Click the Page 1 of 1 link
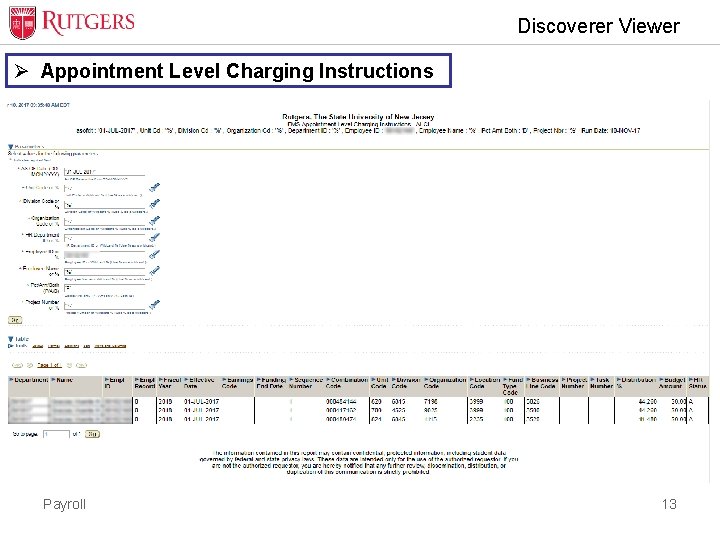Viewport: 720px width, 540px height. (49, 365)
